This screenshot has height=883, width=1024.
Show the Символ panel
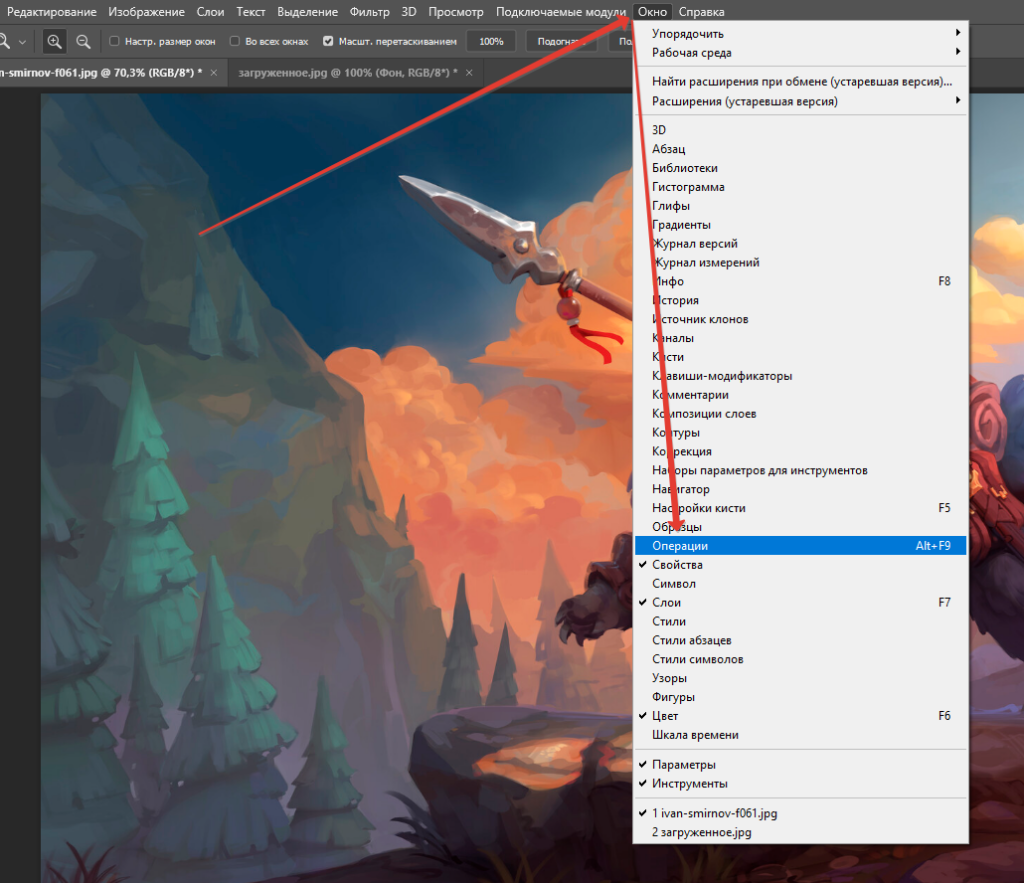pos(801,583)
